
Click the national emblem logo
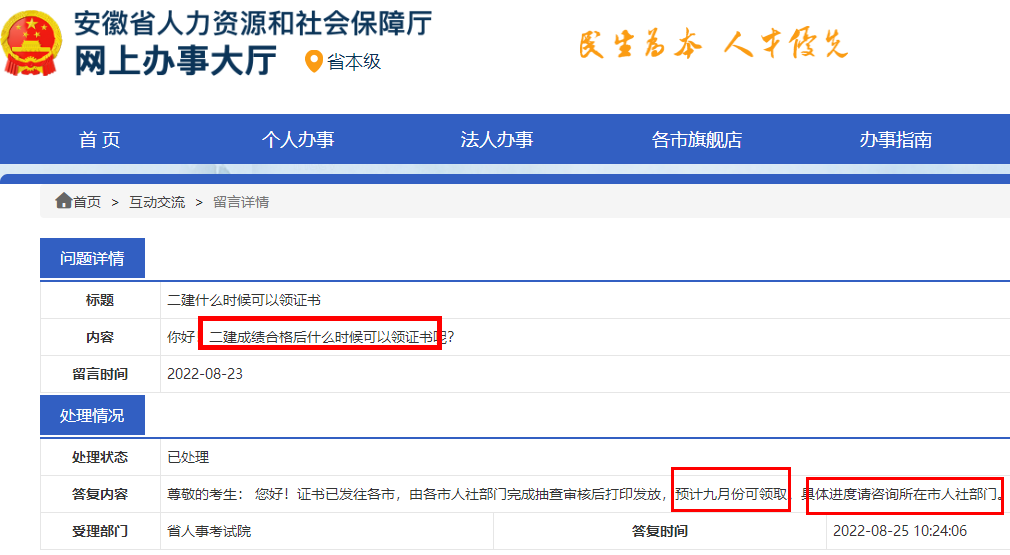click(32, 42)
